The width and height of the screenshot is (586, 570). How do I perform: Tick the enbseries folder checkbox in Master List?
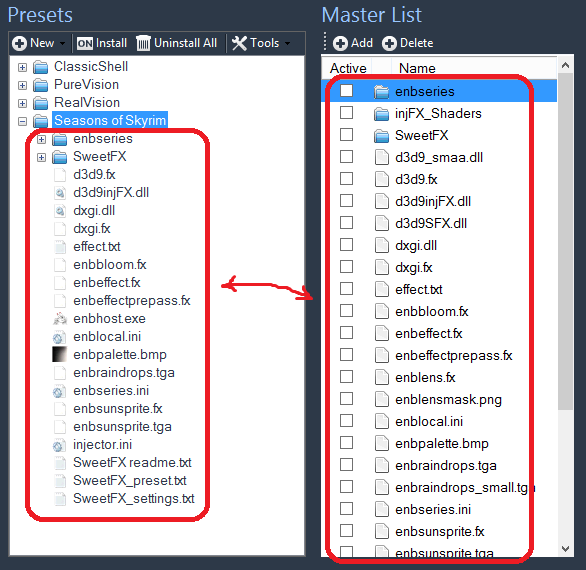(x=346, y=90)
